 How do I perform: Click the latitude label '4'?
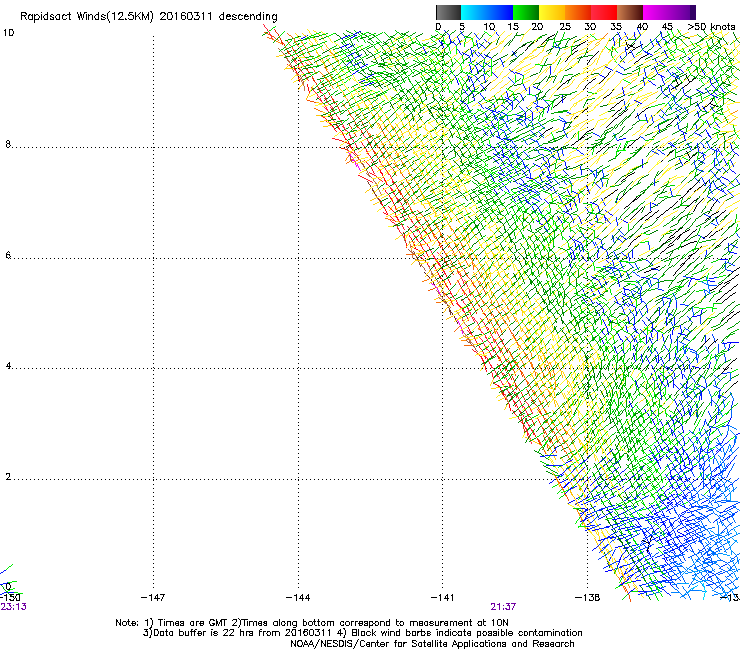click(8, 366)
